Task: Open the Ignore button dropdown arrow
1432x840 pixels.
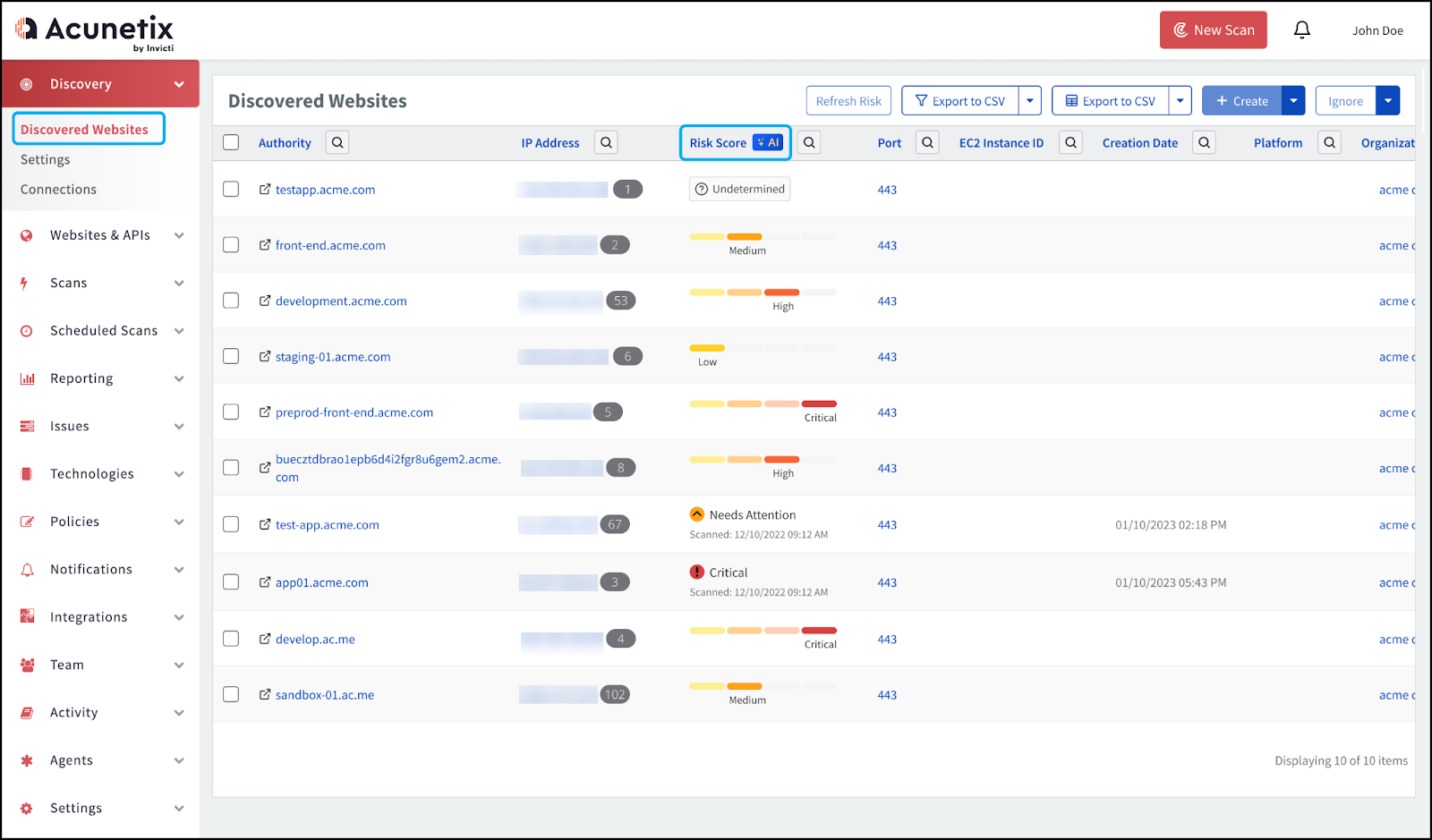Action: click(1388, 100)
